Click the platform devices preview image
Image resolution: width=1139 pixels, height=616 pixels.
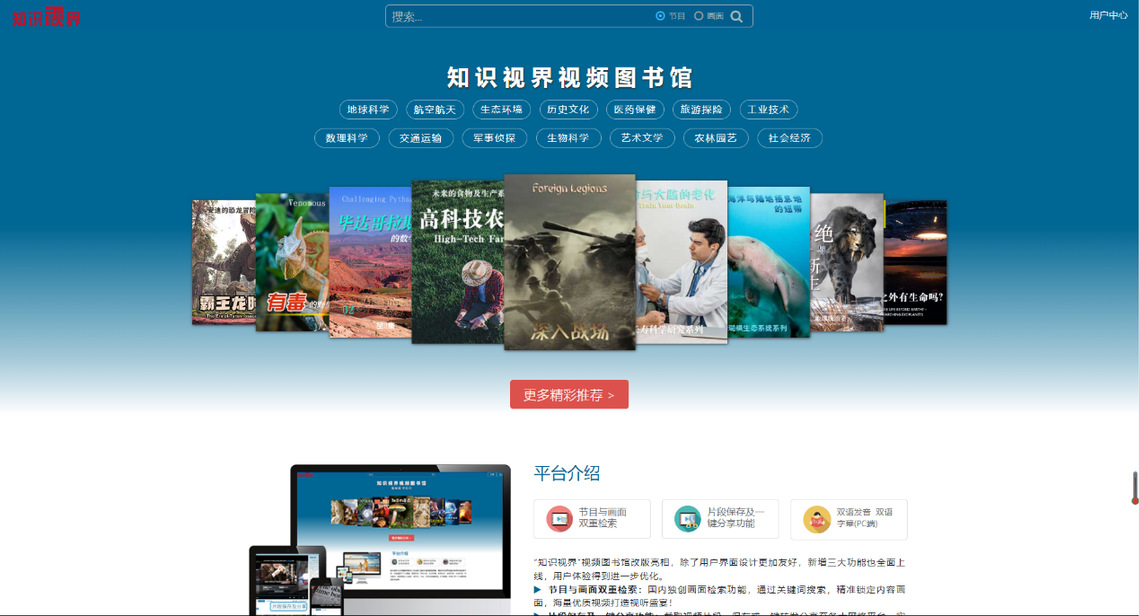coord(380,540)
